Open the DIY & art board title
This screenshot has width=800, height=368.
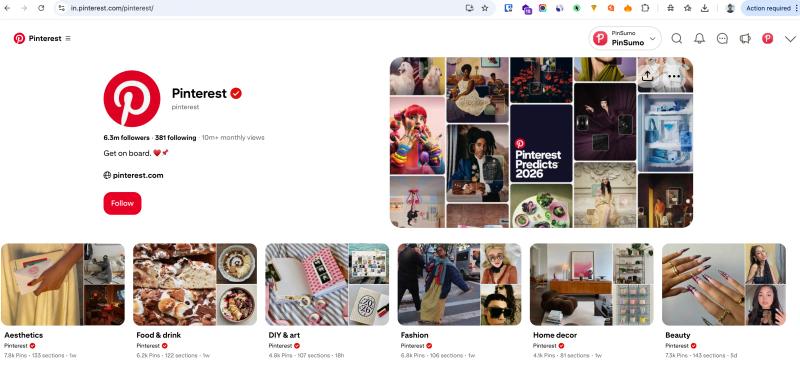click(284, 335)
